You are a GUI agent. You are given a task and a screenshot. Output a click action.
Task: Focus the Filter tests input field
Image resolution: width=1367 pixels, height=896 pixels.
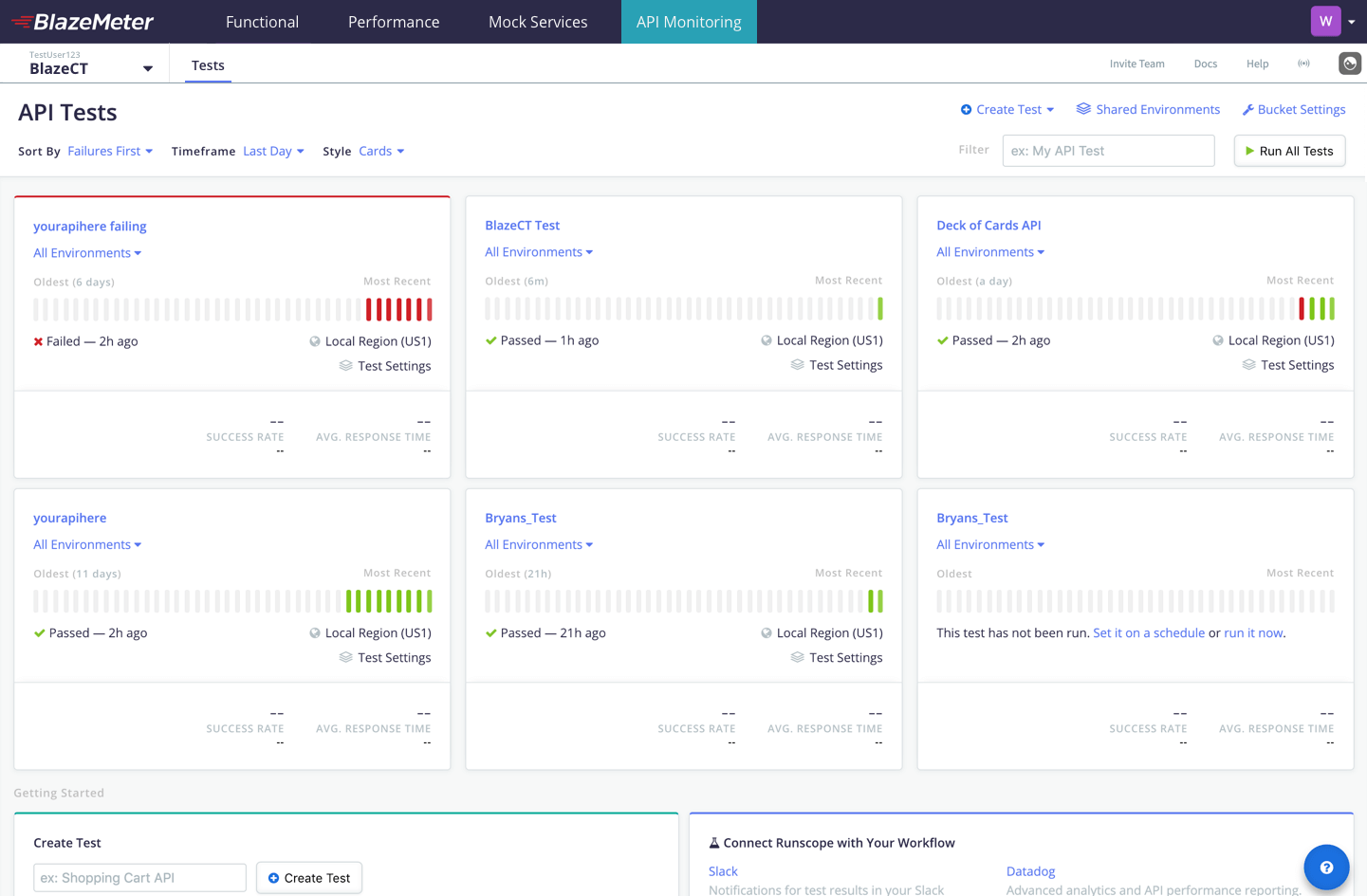[x=1108, y=151]
